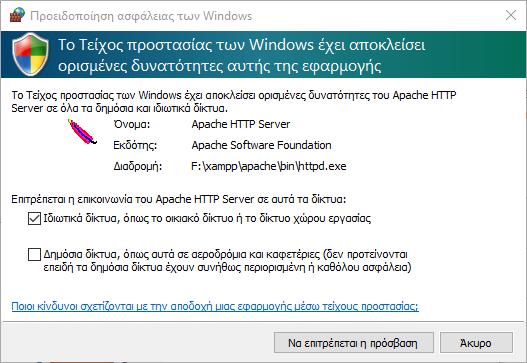The height and width of the screenshot is (363, 527).
Task: Click the 'Άκυρο' cancel button
Action: [476, 343]
